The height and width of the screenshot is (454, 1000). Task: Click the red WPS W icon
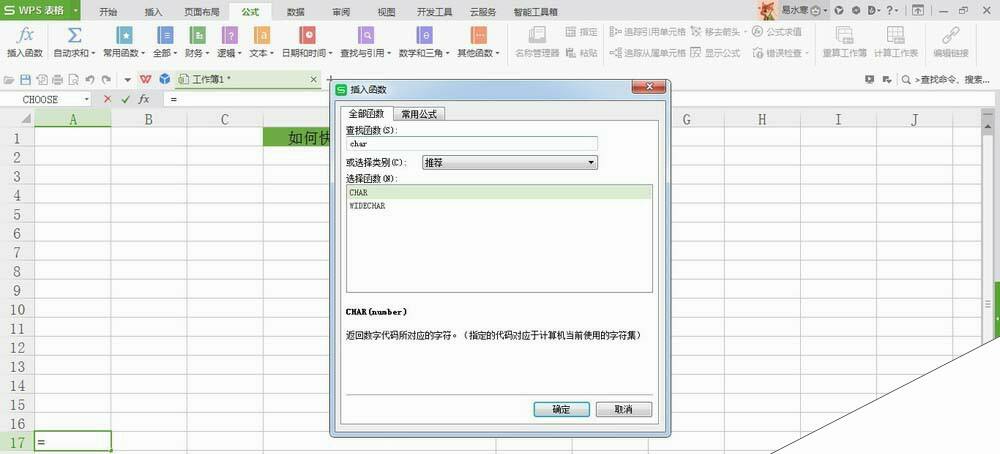click(x=146, y=79)
